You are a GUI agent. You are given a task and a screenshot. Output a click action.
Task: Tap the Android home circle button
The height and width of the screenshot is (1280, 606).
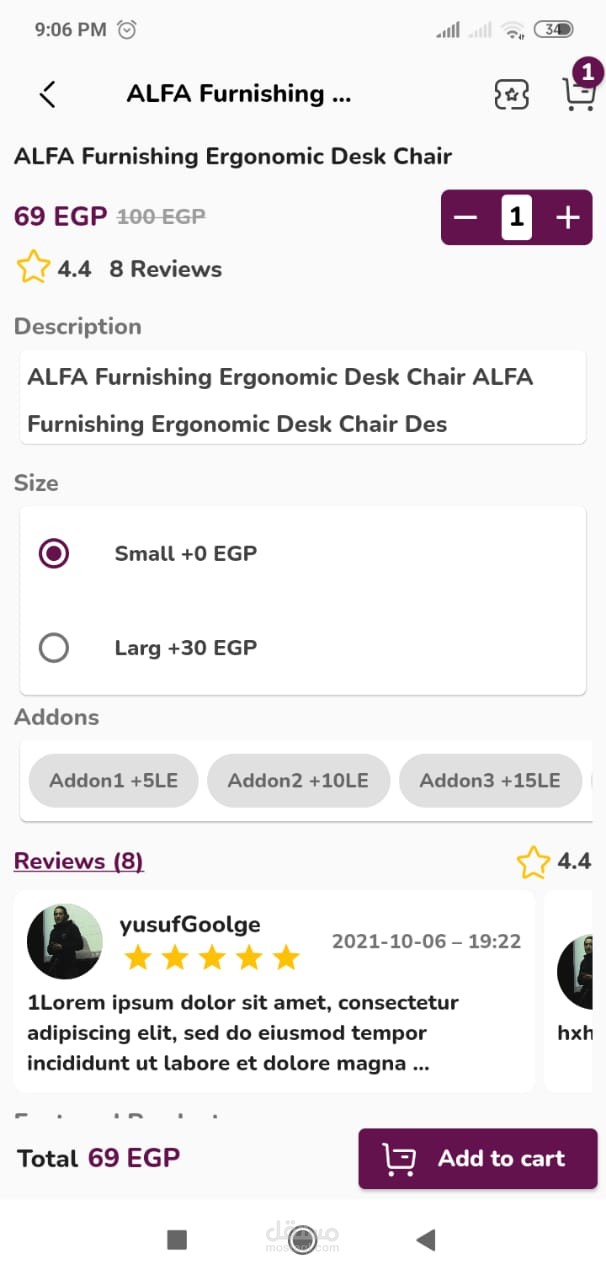[302, 1240]
